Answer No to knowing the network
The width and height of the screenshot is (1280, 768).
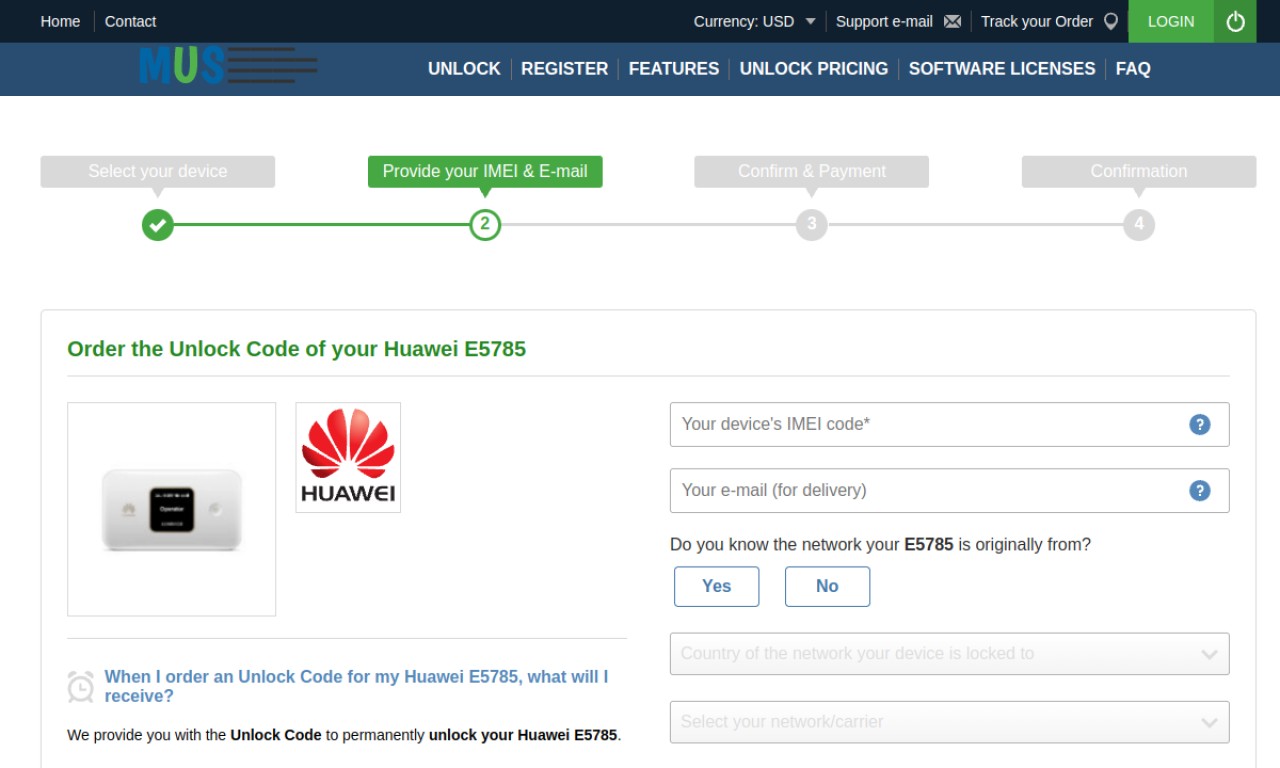pos(827,586)
